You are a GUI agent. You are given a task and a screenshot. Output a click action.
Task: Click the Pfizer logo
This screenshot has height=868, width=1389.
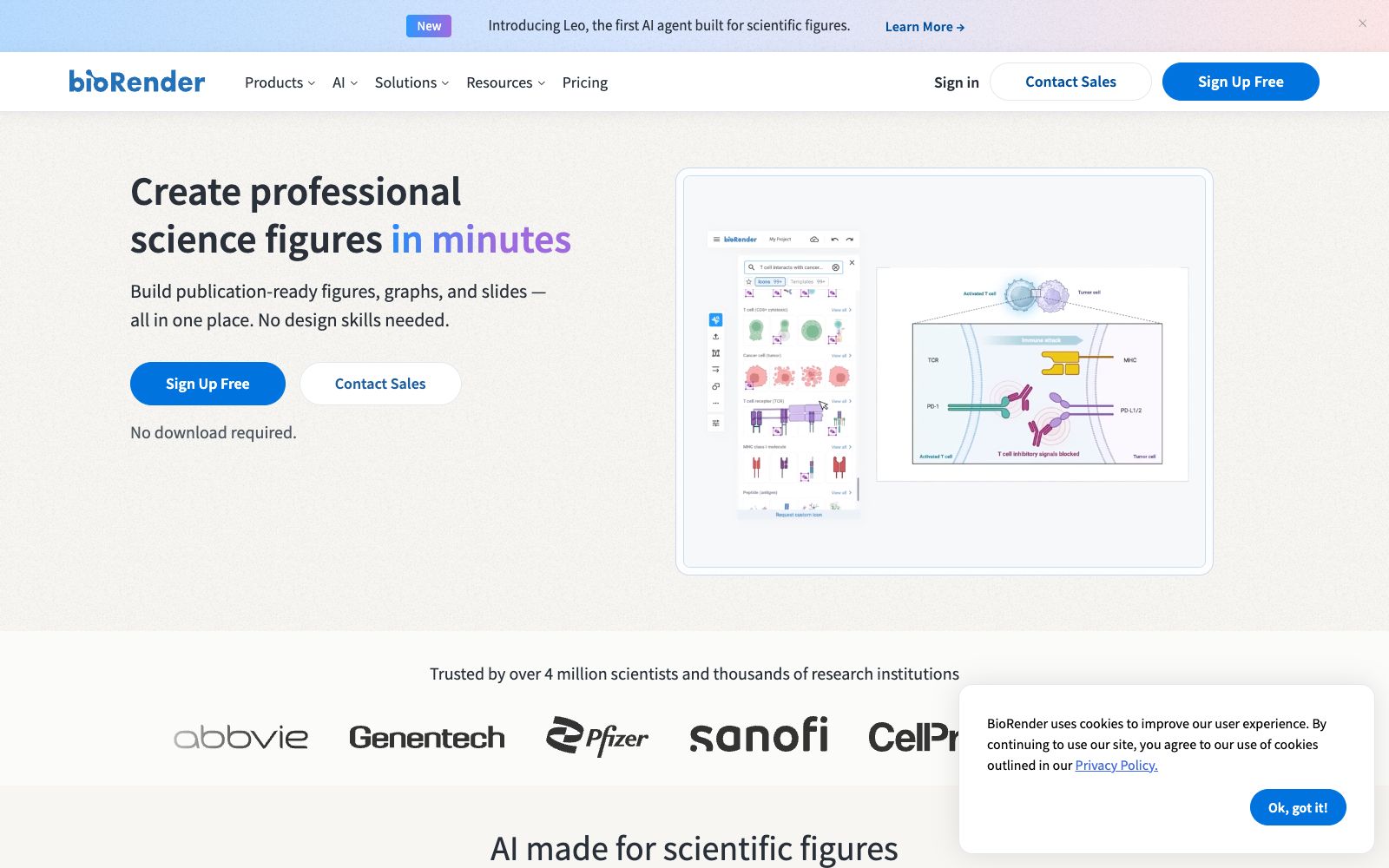click(596, 737)
